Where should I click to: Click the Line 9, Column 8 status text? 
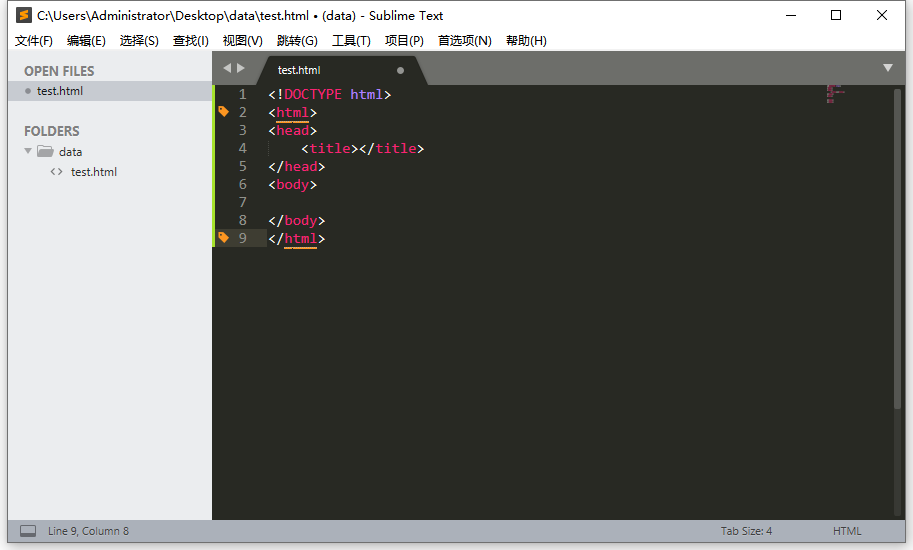(89, 531)
